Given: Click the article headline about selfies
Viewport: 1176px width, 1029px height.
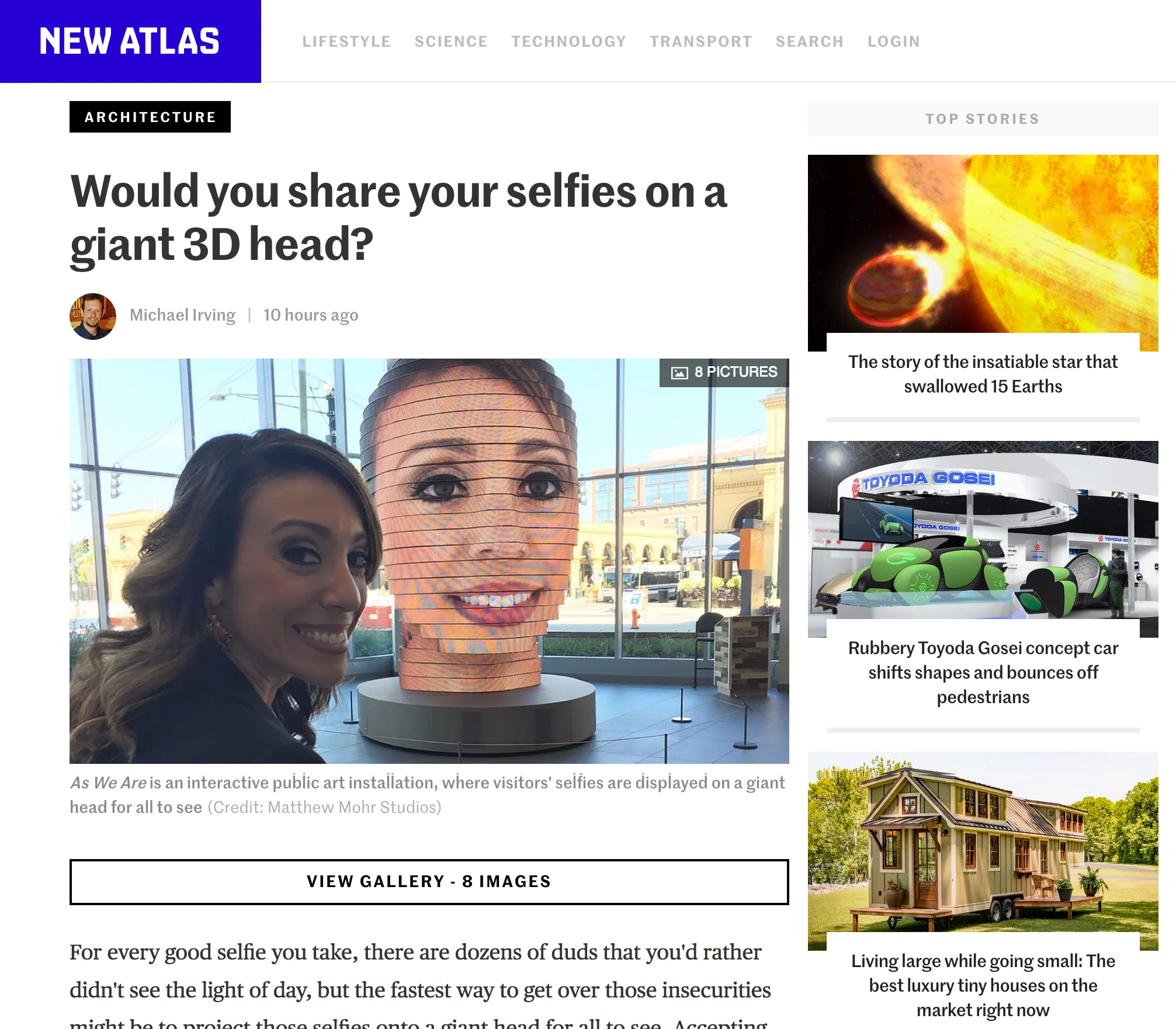Looking at the screenshot, I should [398, 218].
